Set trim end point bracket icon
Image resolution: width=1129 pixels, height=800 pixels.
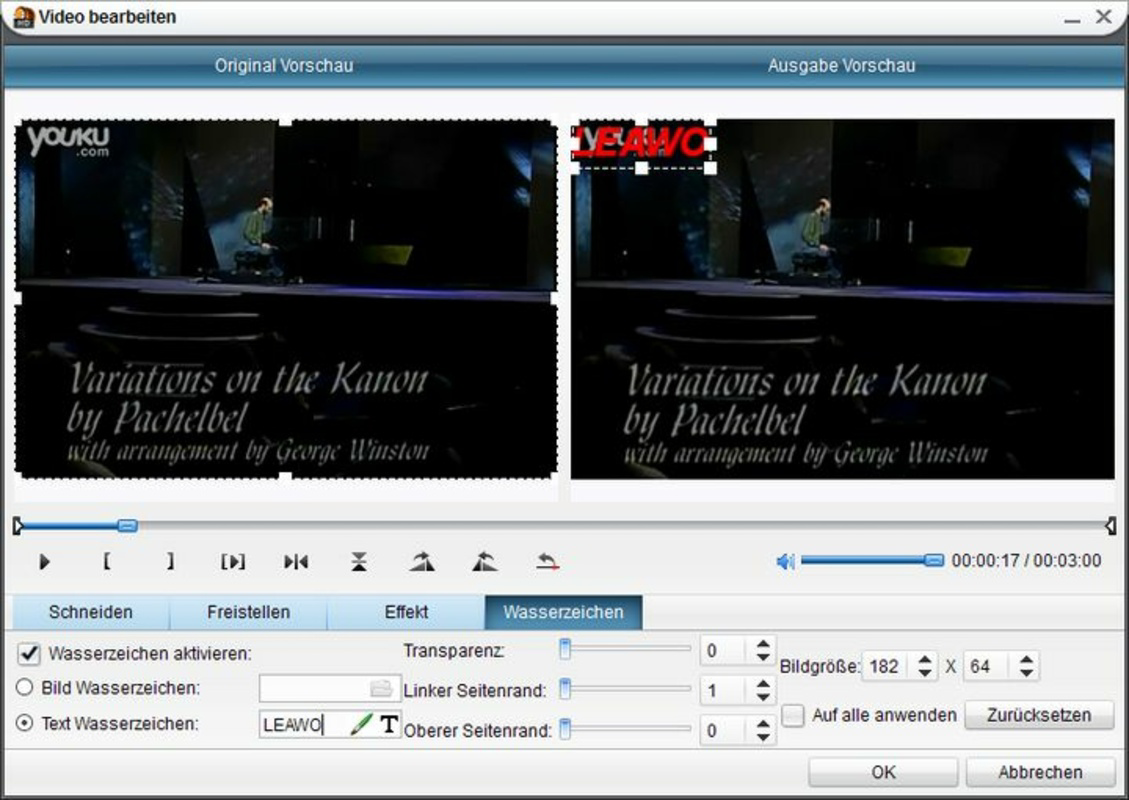click(170, 561)
